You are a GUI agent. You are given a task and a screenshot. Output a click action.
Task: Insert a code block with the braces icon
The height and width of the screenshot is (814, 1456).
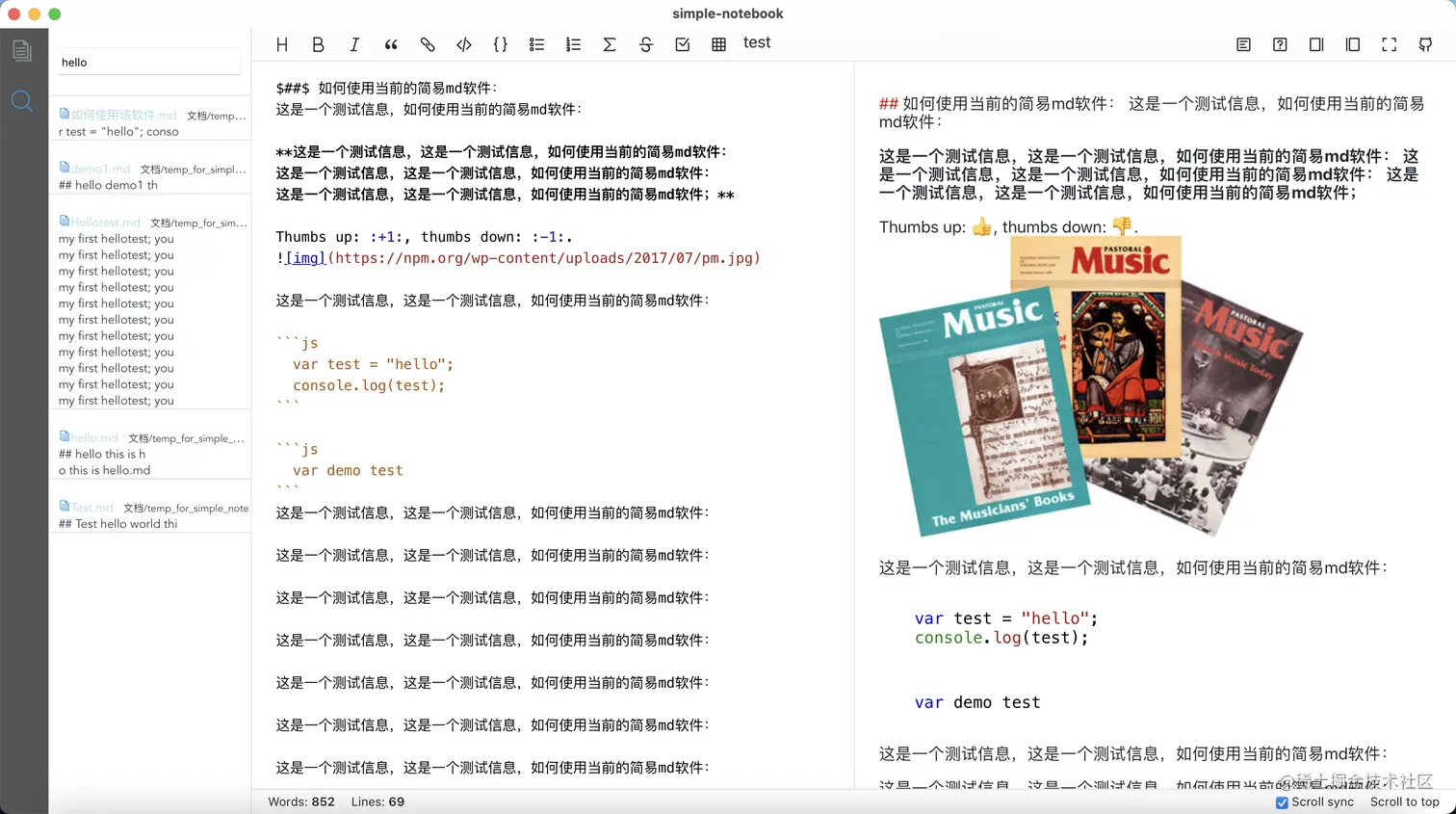point(501,44)
